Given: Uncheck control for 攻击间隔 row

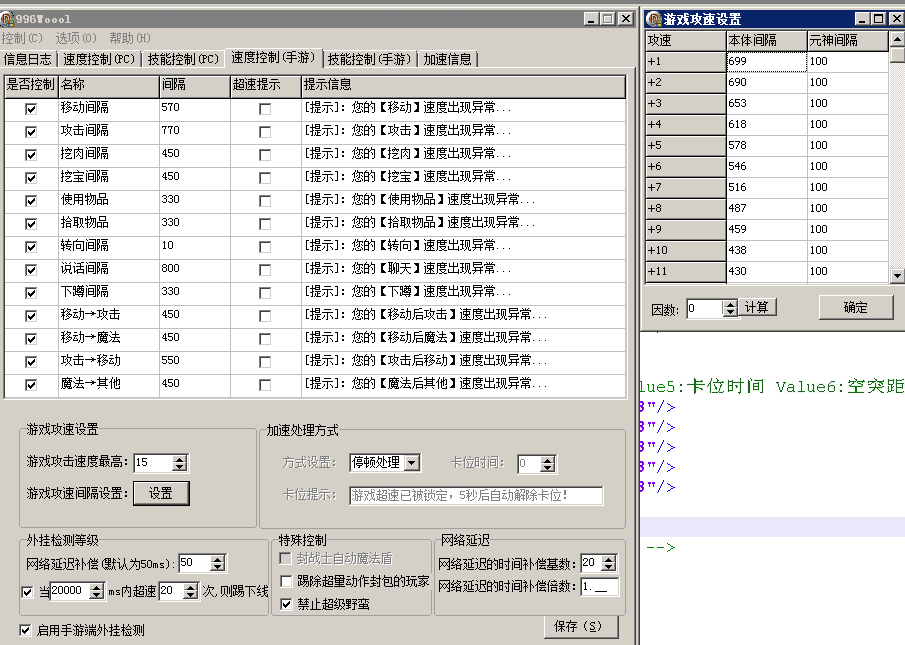Looking at the screenshot, I should pyautogui.click(x=31, y=132).
